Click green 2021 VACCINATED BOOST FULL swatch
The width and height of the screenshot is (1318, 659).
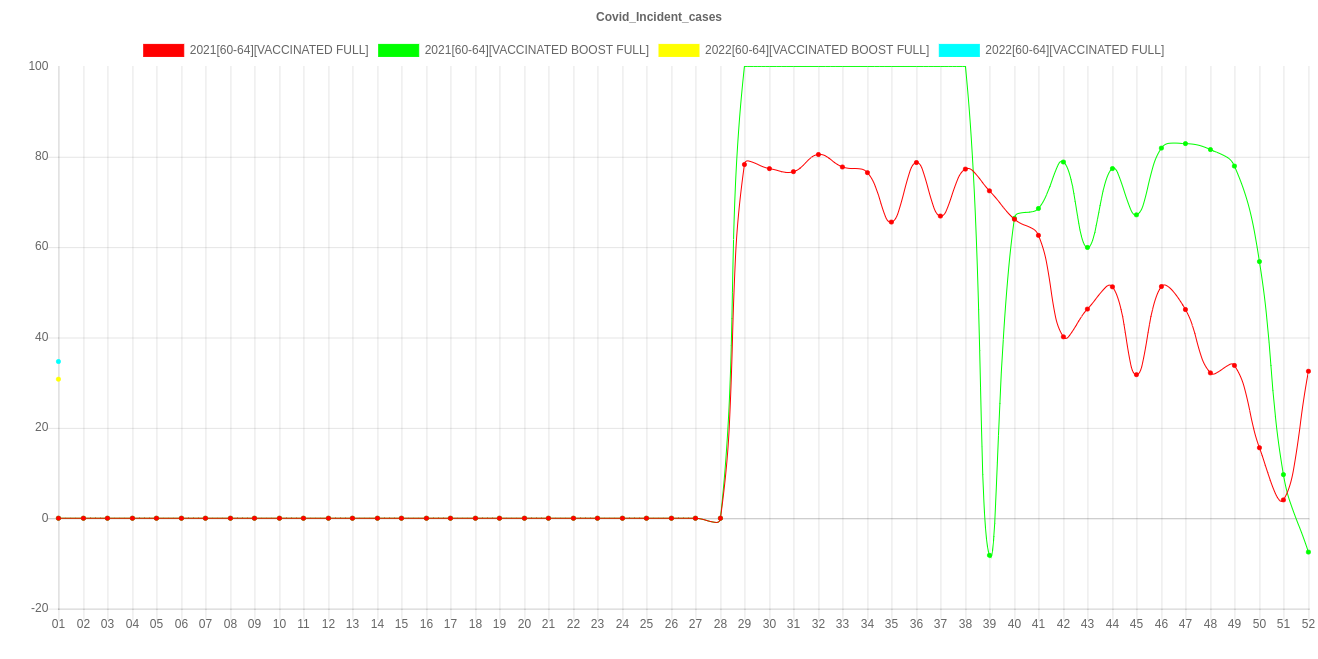[x=398, y=50]
